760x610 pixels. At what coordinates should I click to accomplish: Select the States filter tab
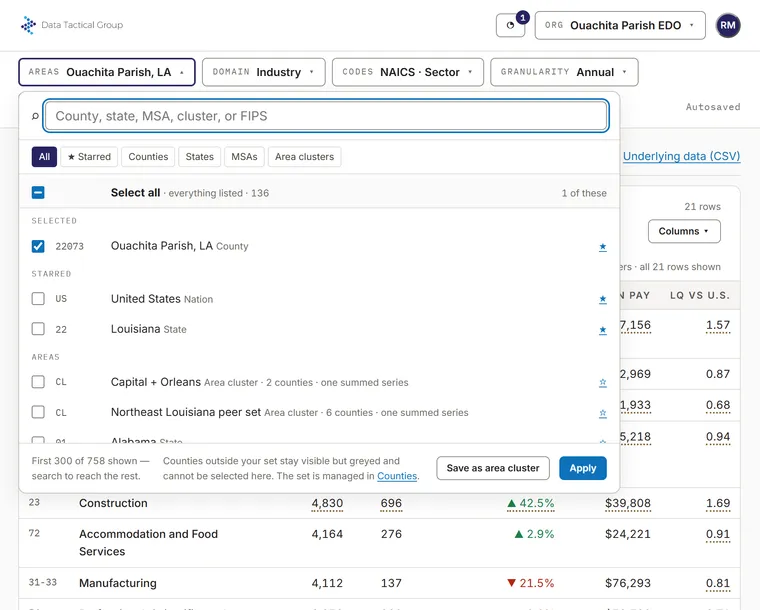click(199, 157)
